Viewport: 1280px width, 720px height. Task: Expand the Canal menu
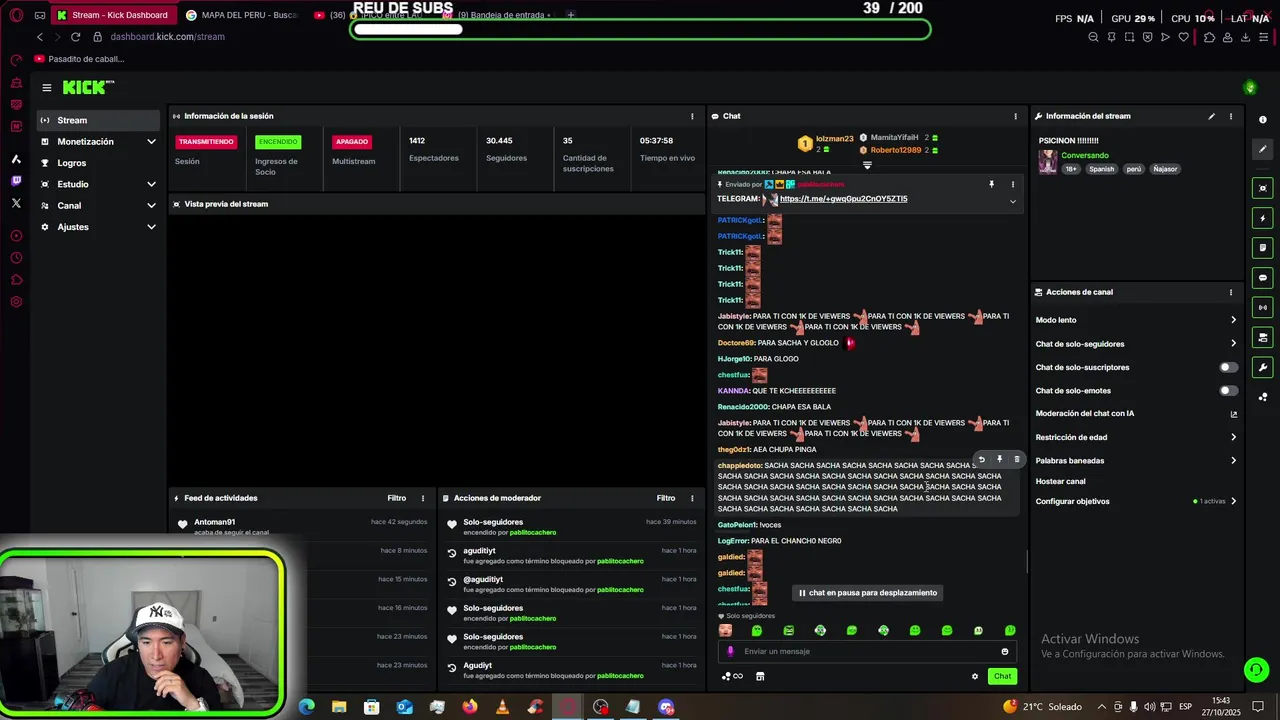click(98, 206)
